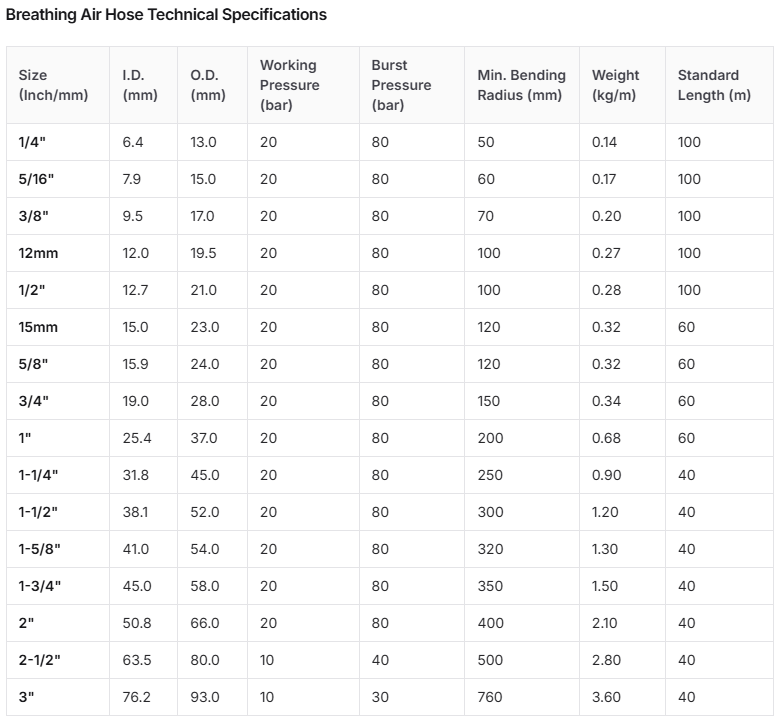Select the Min. Bending Radius (mm) header

(x=522, y=85)
